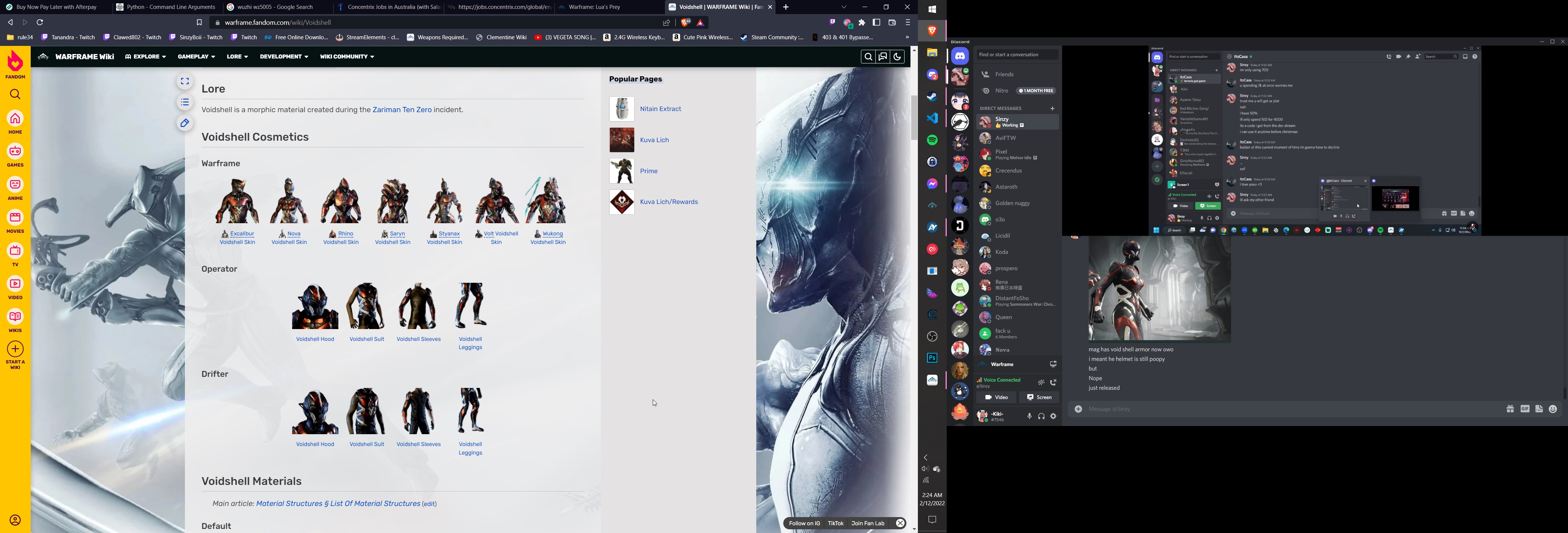Click the Discord home logo button
Viewport: 1568px width, 533px height.
960,56
